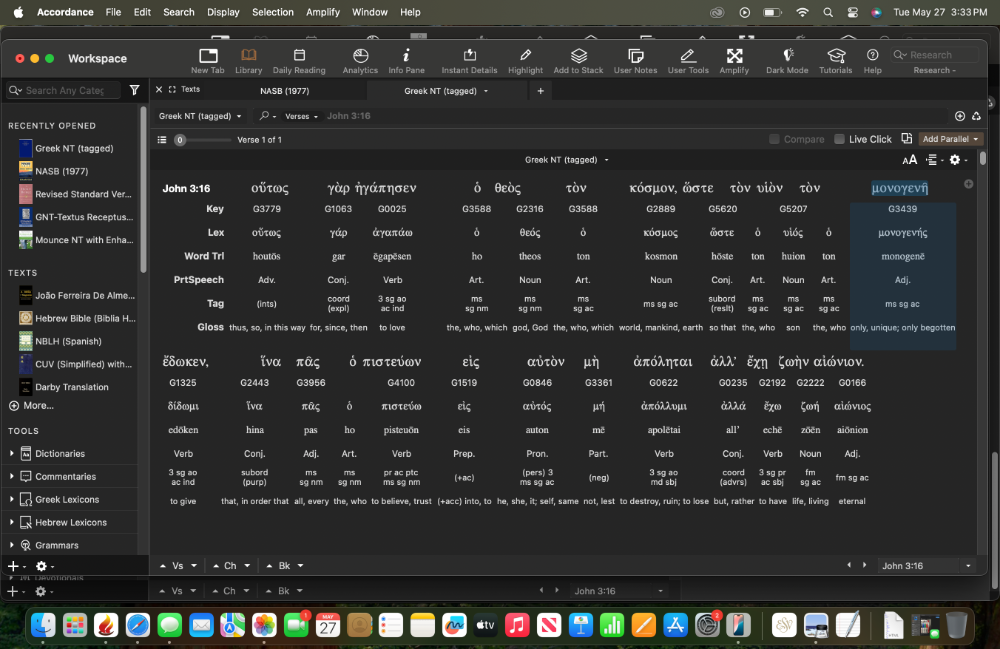
Task: Click the Greek word ἠγάπησεν
Action: pyautogui.click(x=385, y=188)
